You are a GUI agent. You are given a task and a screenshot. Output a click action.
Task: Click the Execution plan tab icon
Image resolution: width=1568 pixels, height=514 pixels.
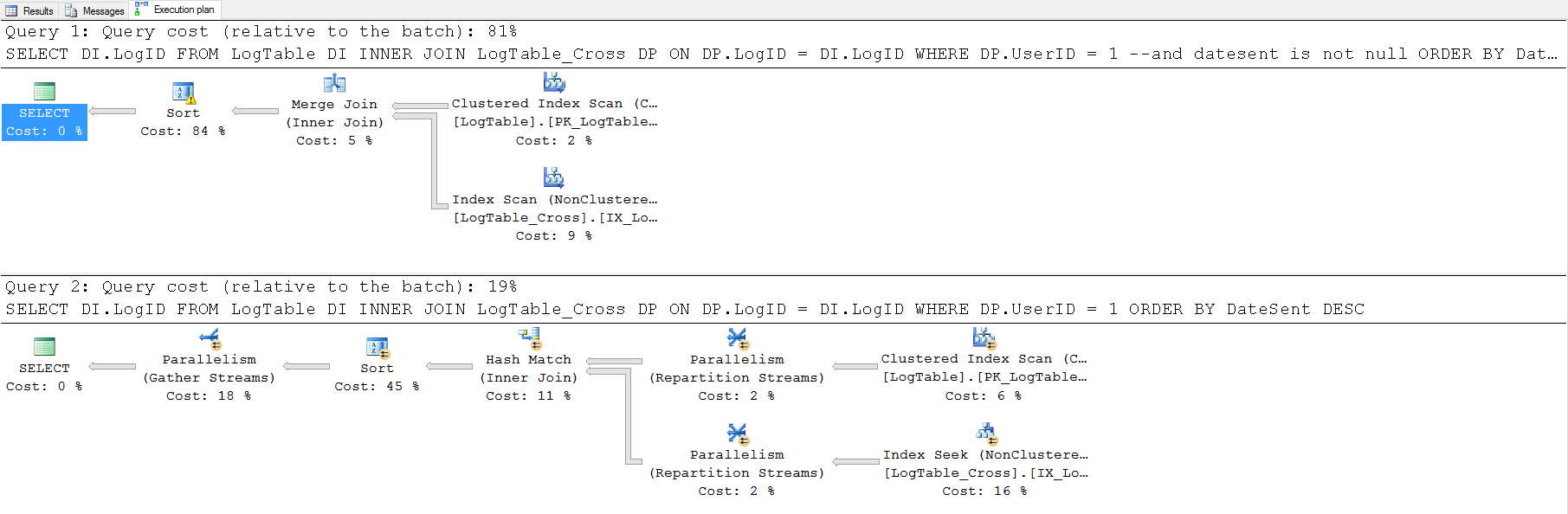pos(141,9)
